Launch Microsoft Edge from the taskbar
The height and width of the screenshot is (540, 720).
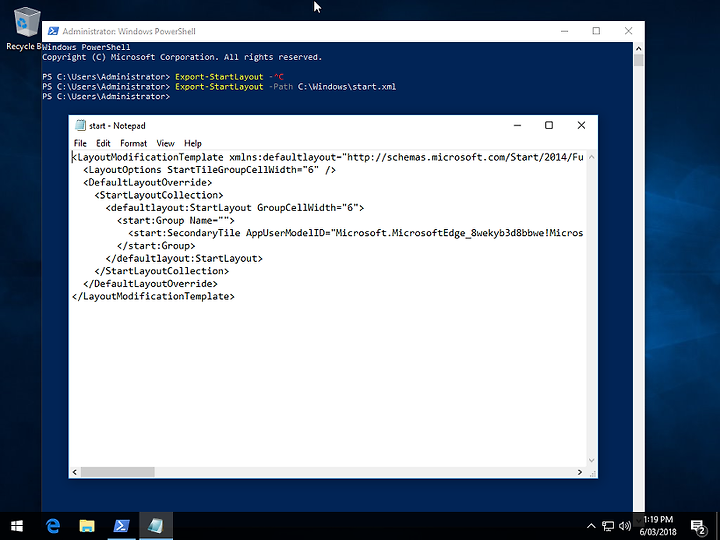pyautogui.click(x=53, y=526)
